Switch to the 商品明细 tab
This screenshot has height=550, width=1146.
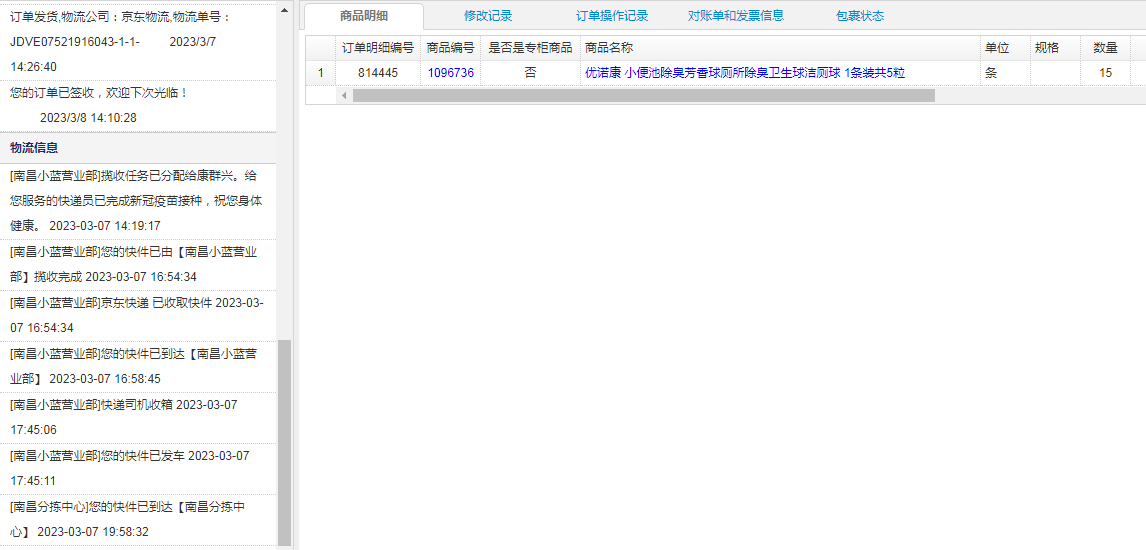pos(364,16)
